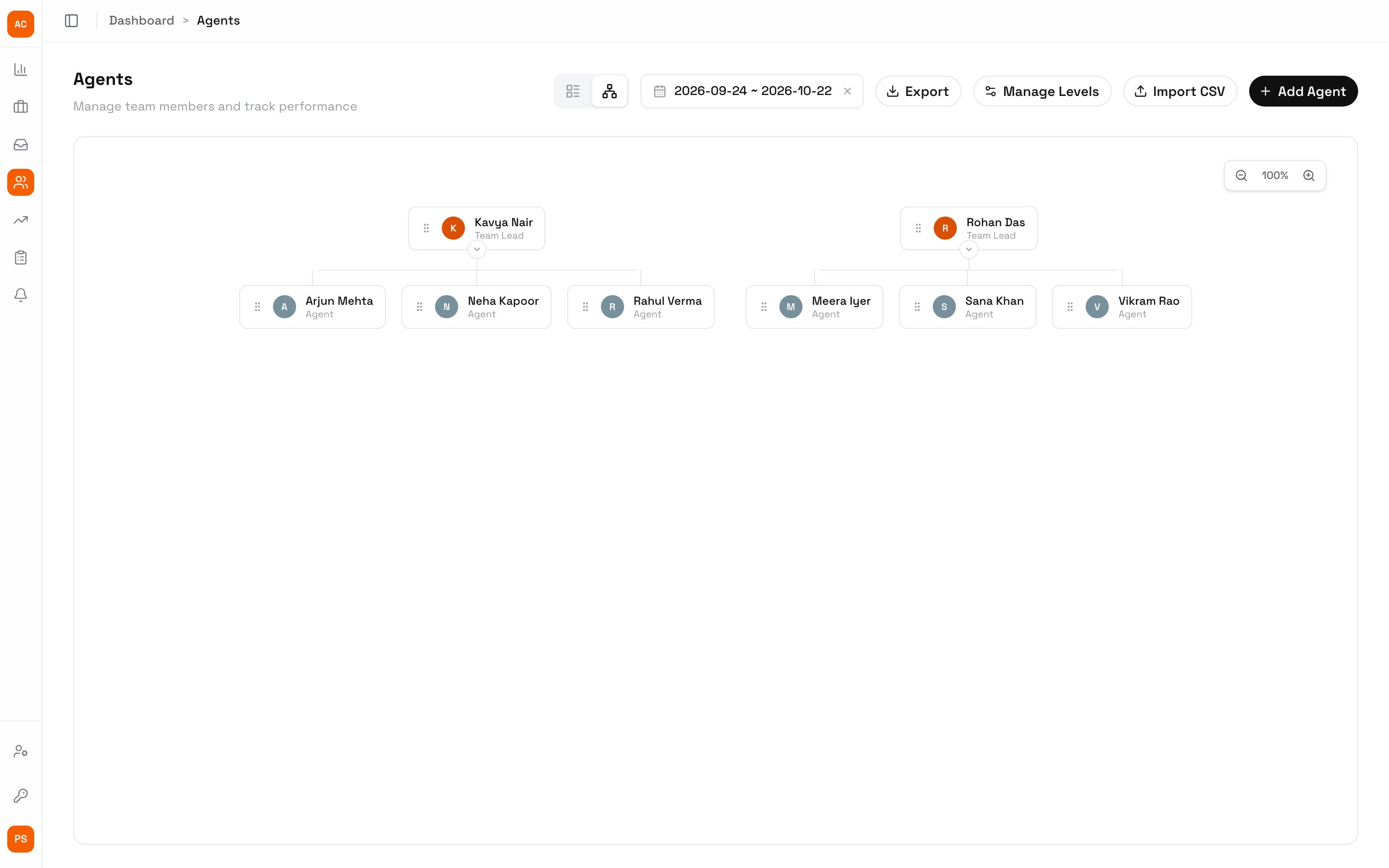
Task: Grab Vikram Rao's drag handle
Action: 1071,307
